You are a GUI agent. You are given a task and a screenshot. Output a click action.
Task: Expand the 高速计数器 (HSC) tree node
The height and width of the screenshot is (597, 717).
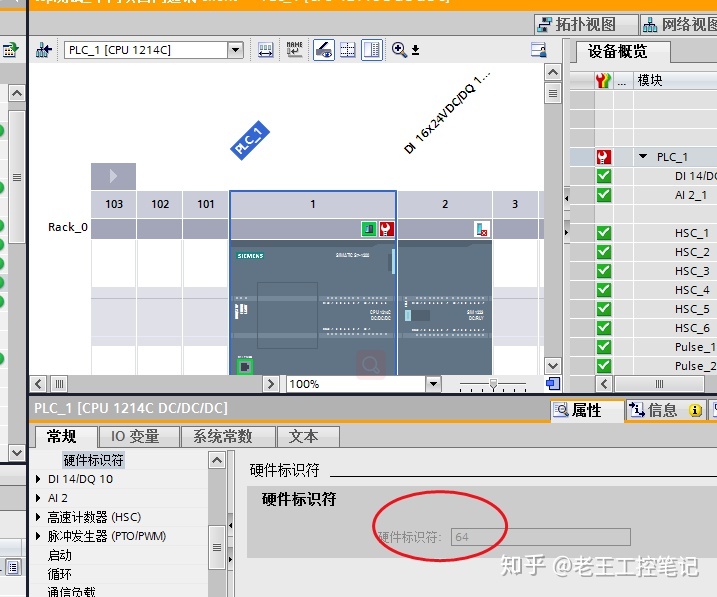tap(38, 517)
